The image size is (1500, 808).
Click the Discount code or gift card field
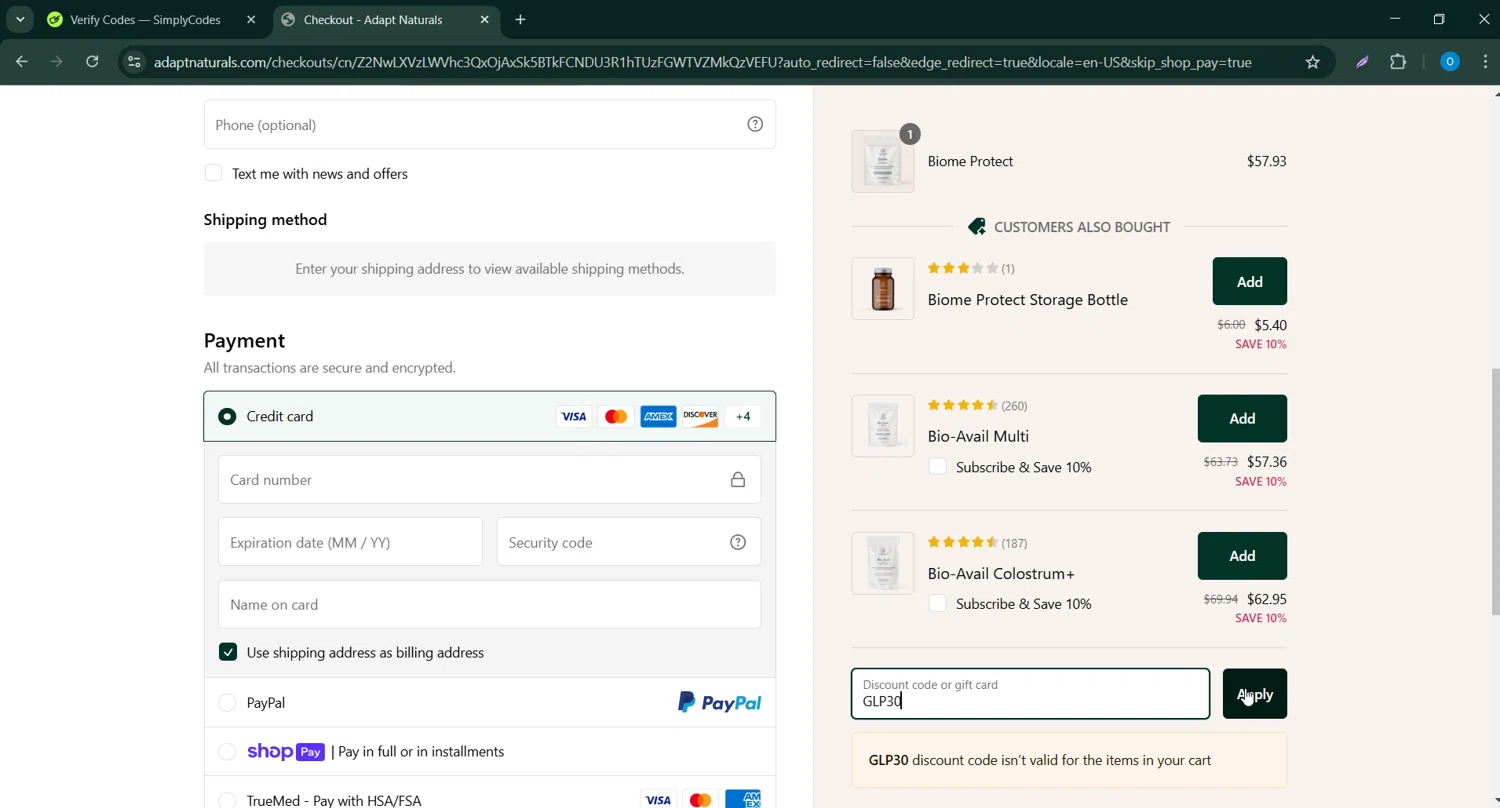(1030, 694)
